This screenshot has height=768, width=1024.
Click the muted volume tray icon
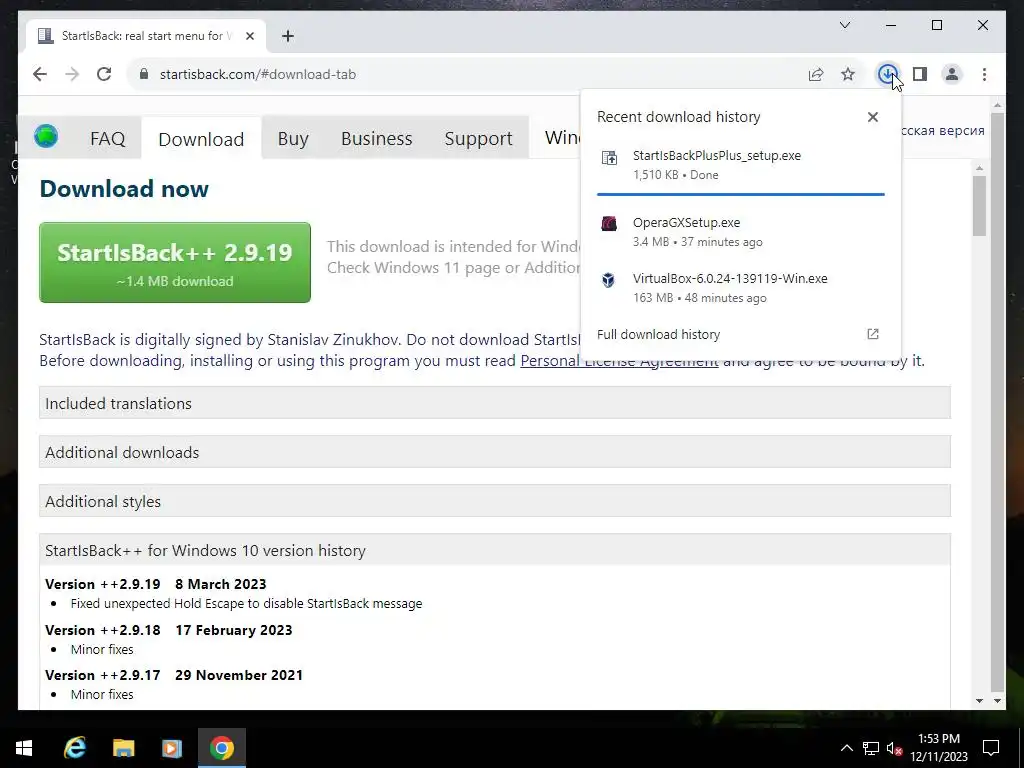coord(894,748)
